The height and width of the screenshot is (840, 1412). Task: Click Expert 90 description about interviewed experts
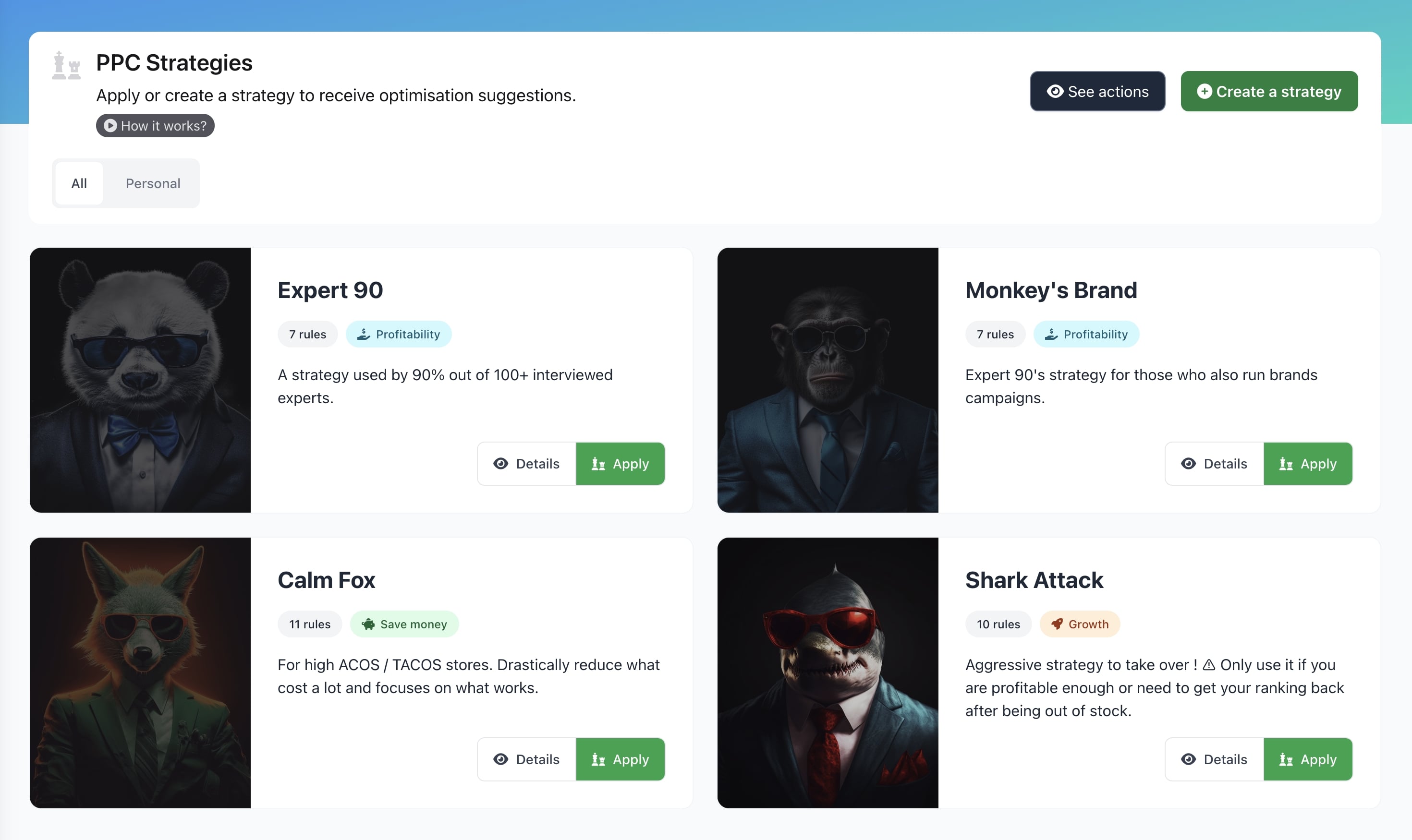click(445, 386)
